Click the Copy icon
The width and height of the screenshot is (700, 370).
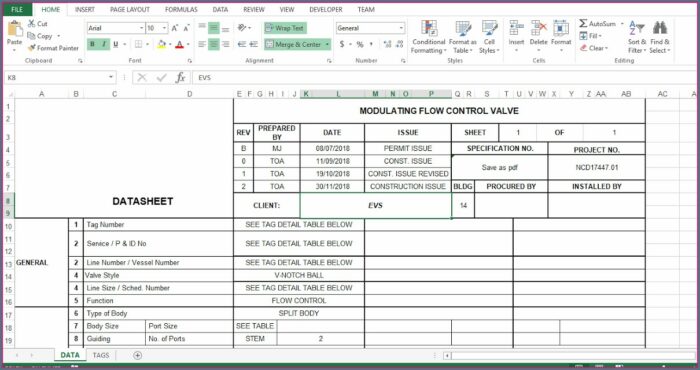point(31,36)
